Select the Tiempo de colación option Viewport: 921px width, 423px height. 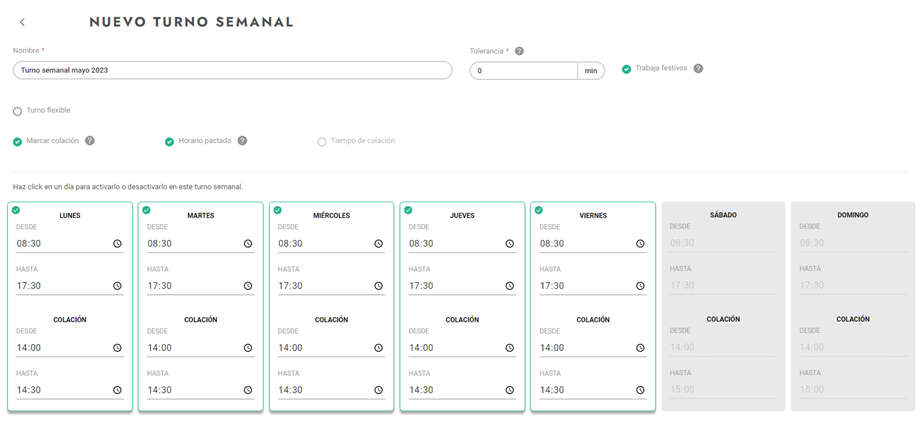click(x=322, y=142)
